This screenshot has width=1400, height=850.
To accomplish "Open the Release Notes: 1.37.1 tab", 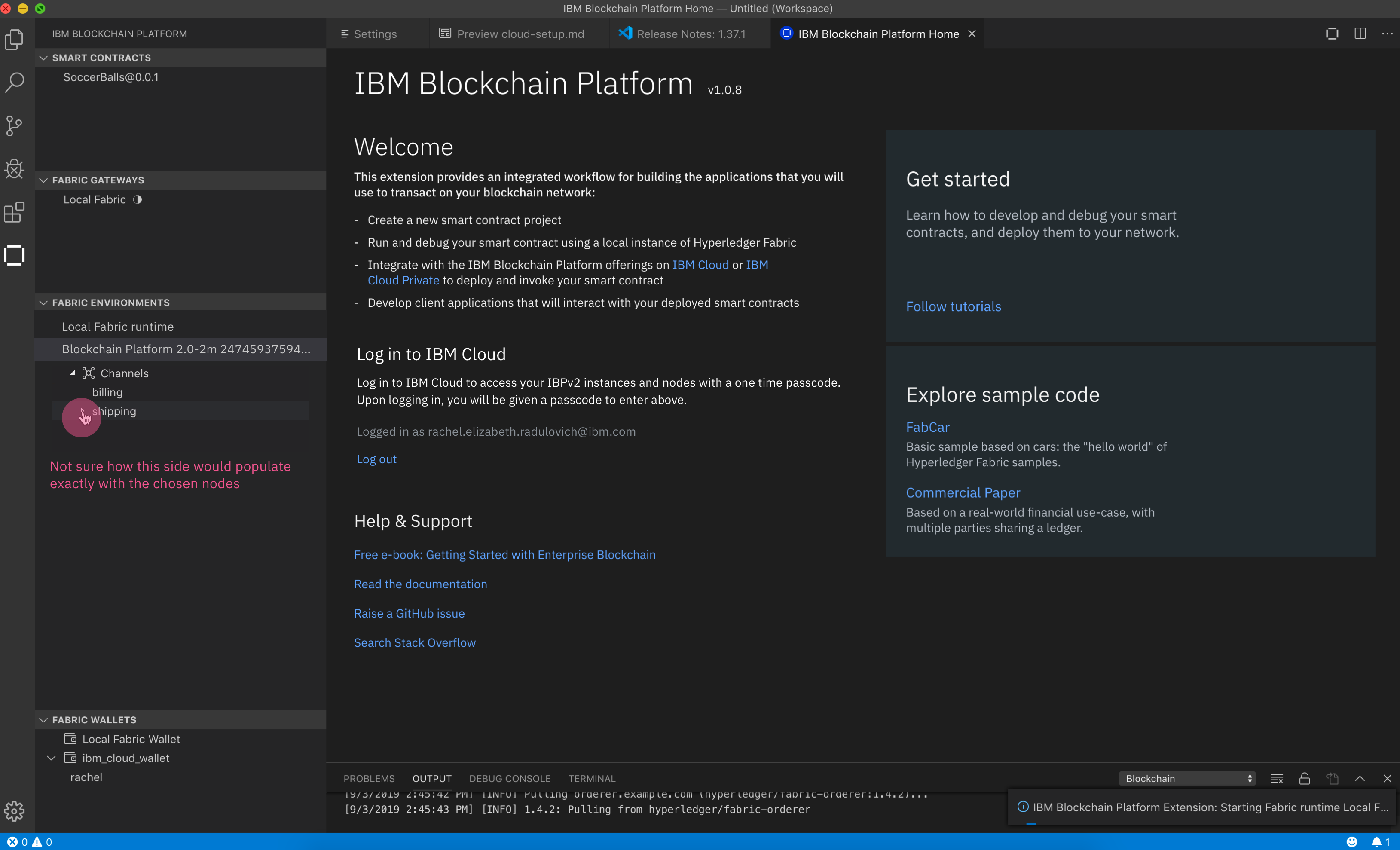I will click(691, 34).
